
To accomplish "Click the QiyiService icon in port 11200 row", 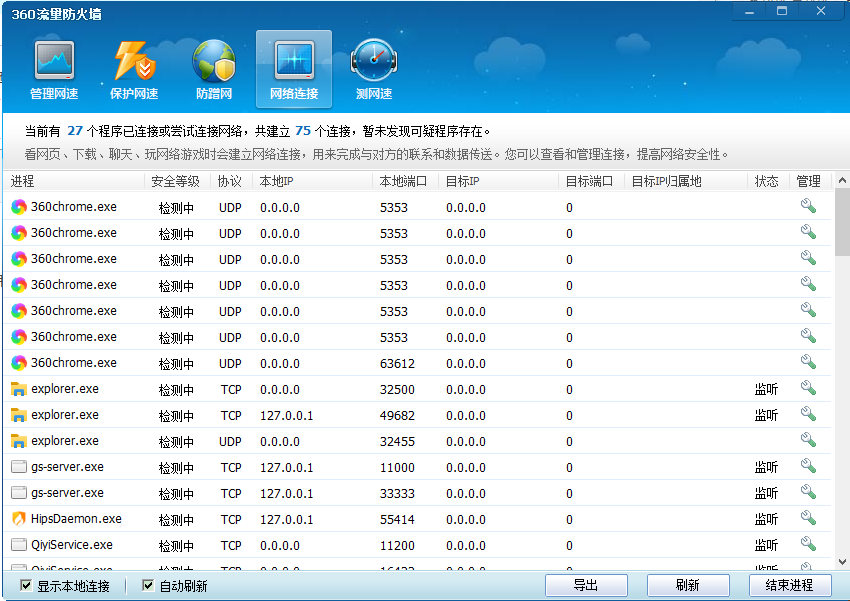I will [19, 545].
